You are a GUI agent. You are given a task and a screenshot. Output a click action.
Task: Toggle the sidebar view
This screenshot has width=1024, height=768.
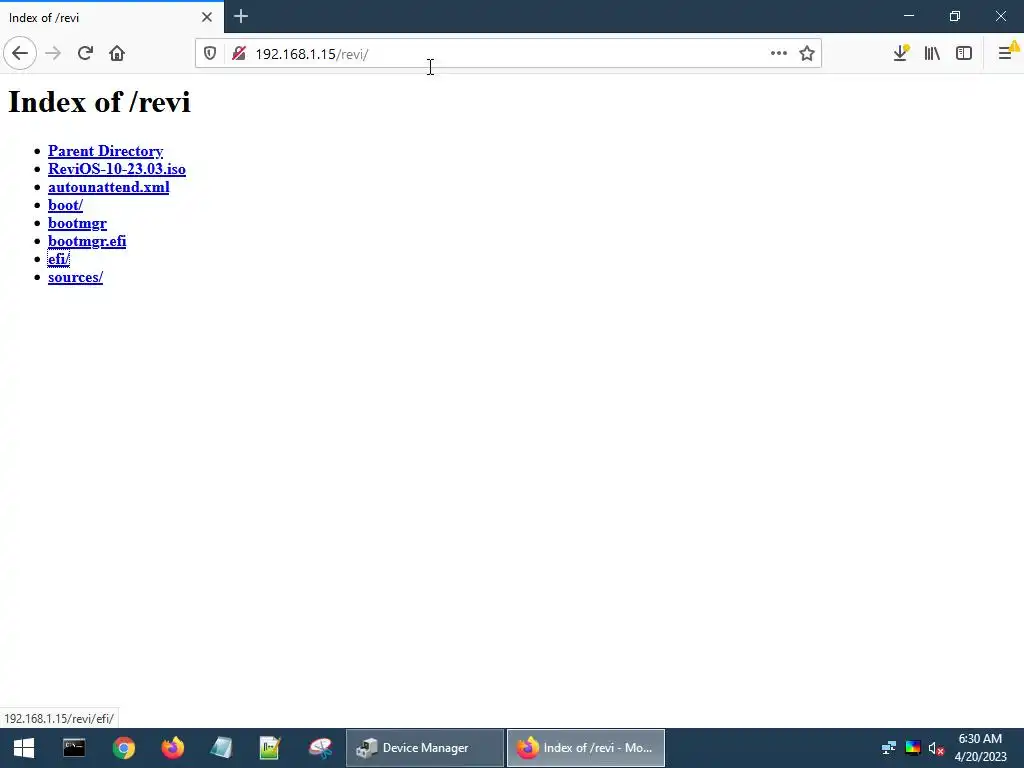[x=964, y=54]
